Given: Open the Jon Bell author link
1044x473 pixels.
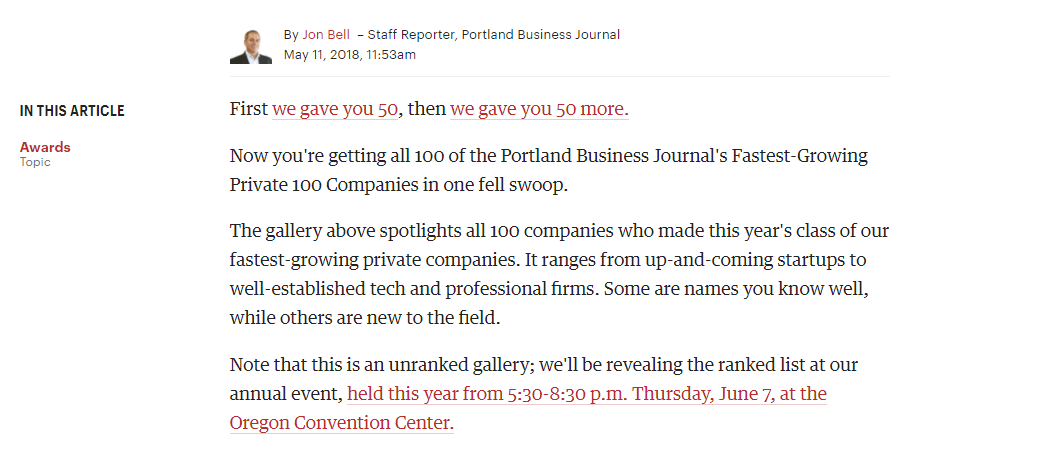Looking at the screenshot, I should pos(326,35).
